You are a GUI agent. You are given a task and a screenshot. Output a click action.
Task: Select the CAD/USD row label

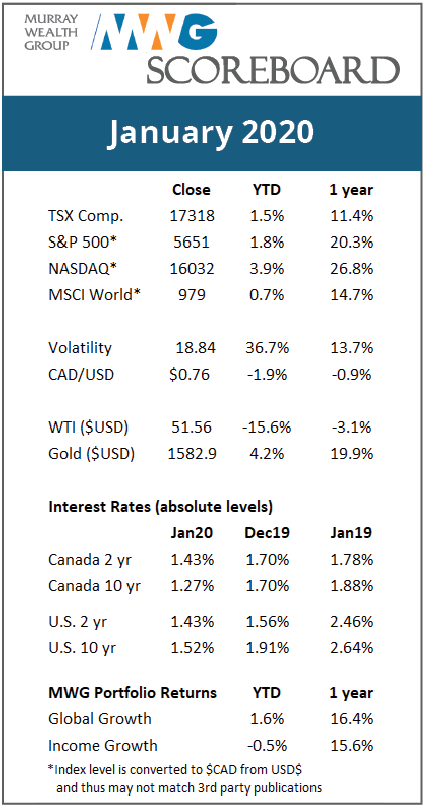(81, 375)
